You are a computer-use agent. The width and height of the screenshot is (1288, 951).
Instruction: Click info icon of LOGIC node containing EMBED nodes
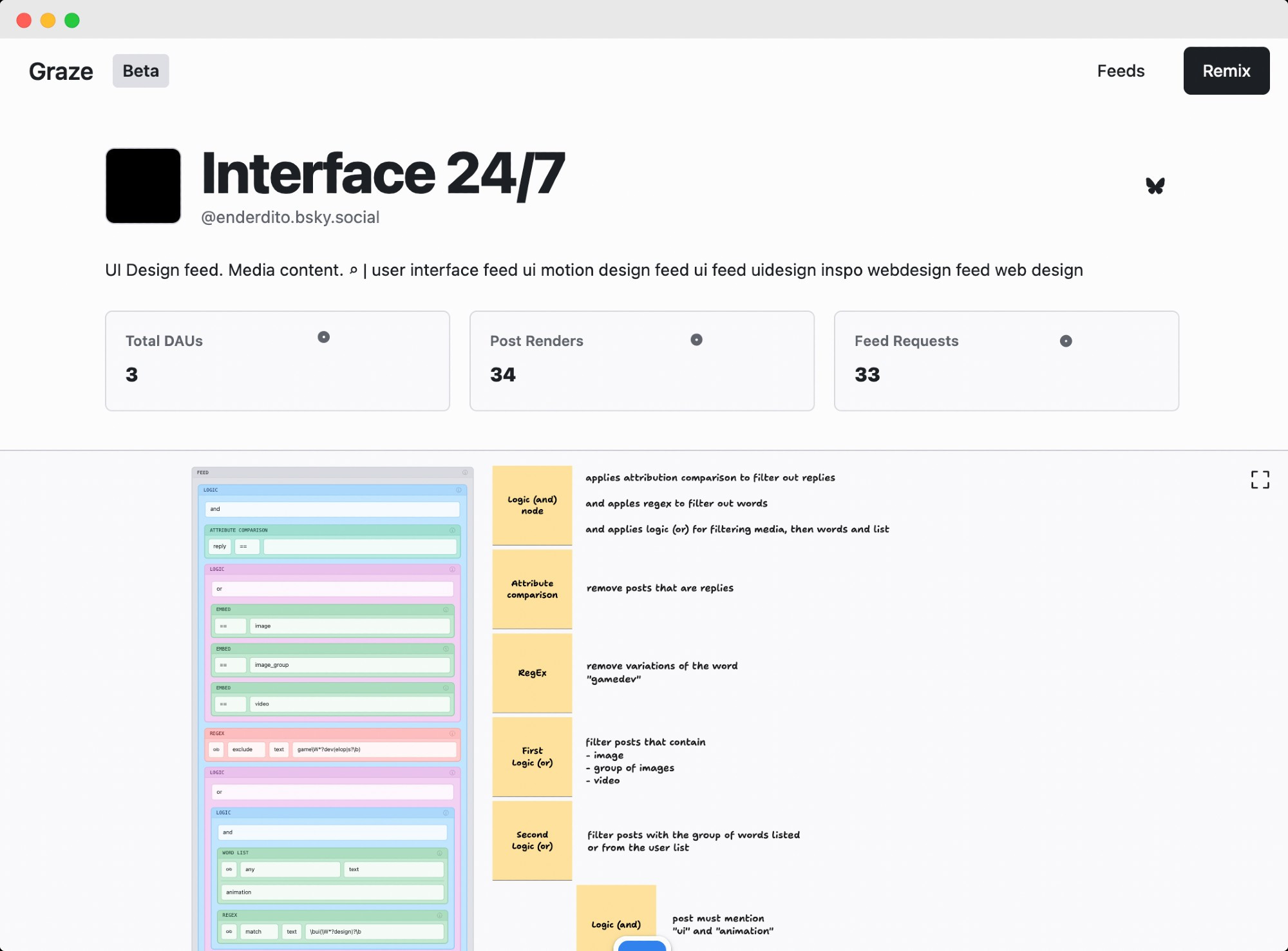(452, 570)
